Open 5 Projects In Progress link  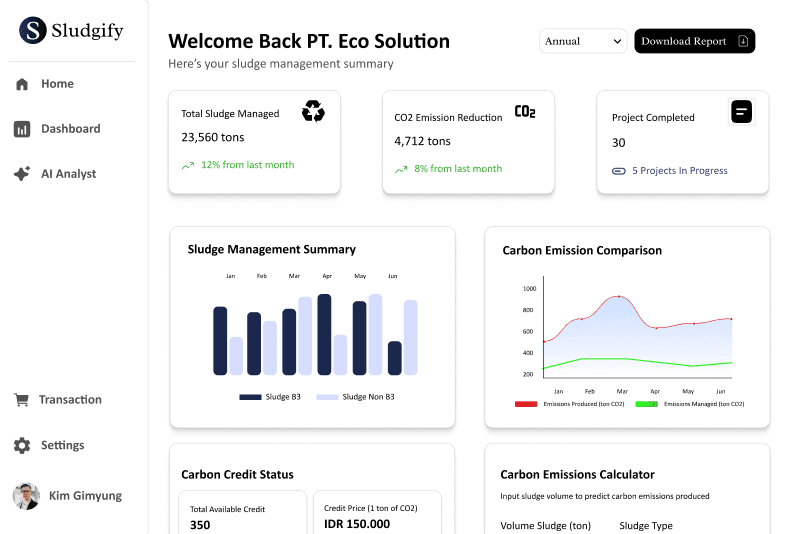679,170
